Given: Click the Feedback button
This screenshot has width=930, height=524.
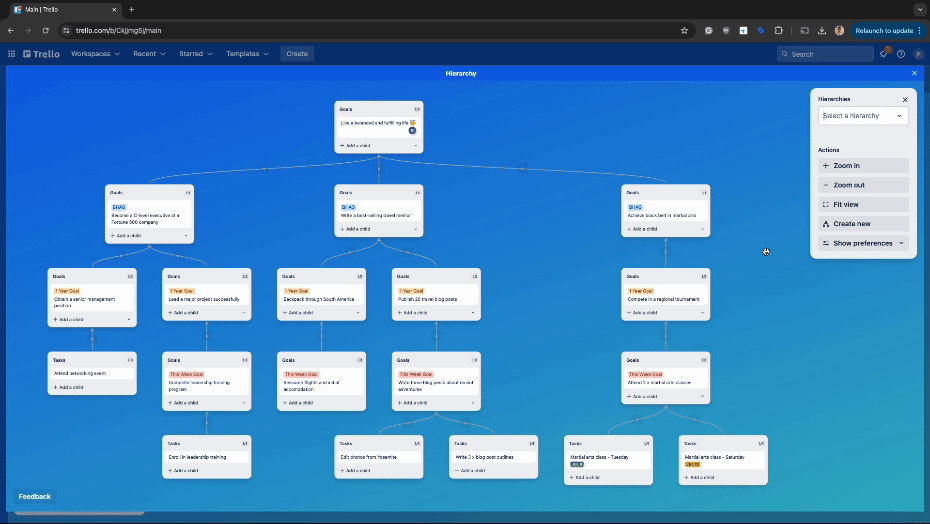Looking at the screenshot, I should pos(34,497).
